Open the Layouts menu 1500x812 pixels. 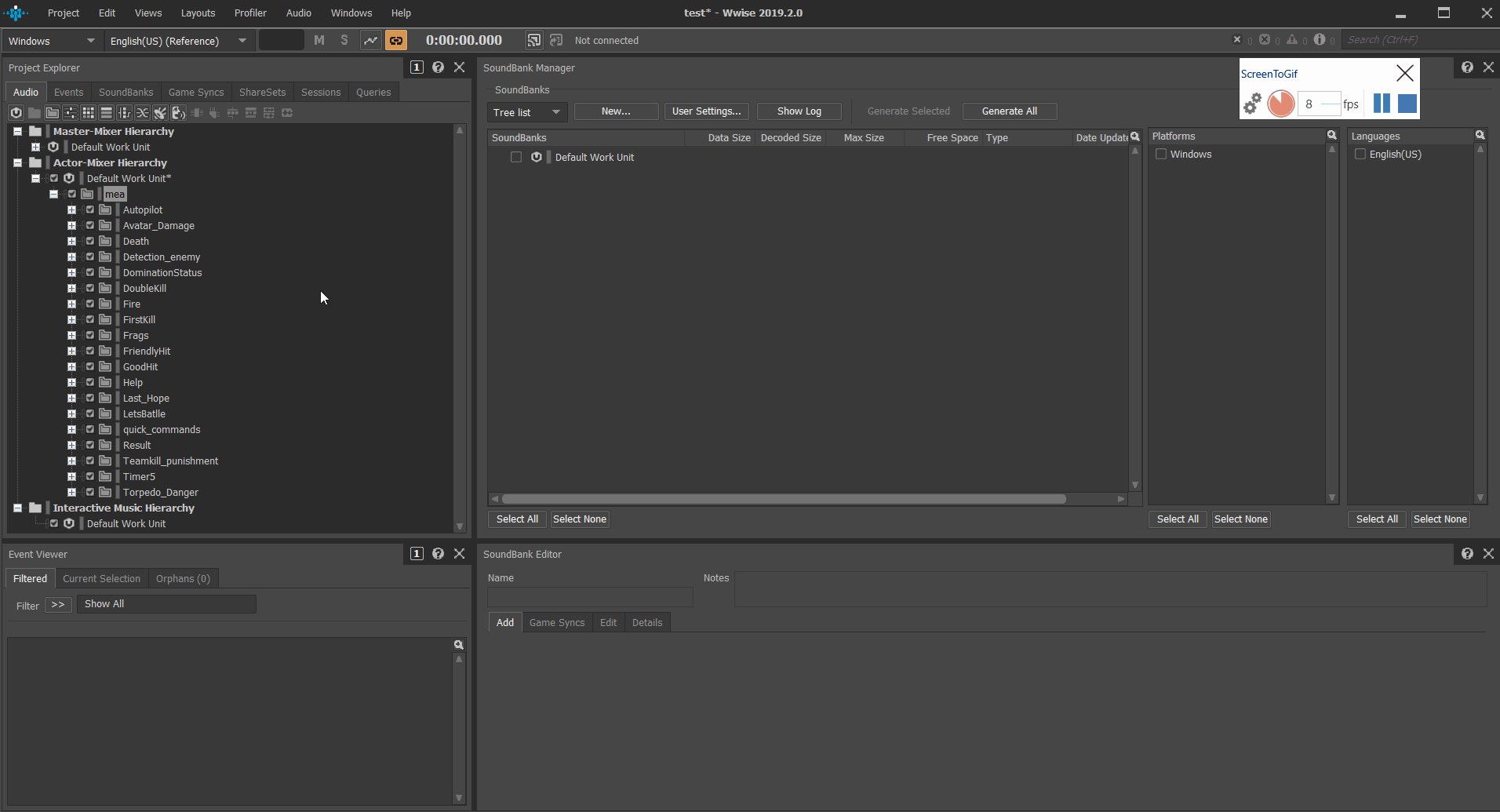[198, 13]
